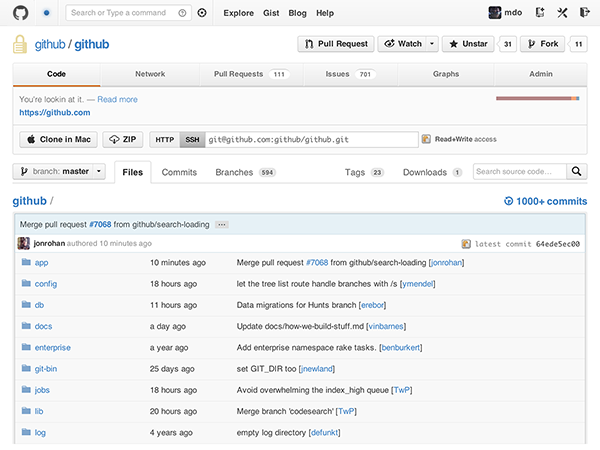Image resolution: width=600 pixels, height=450 pixels.
Task: Click the config folder icon
Action: click(26, 283)
